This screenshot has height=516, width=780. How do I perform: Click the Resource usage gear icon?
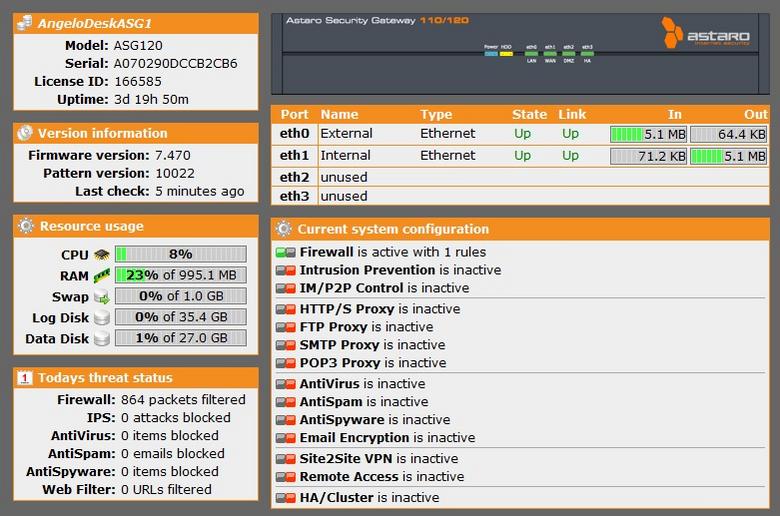coord(25,226)
